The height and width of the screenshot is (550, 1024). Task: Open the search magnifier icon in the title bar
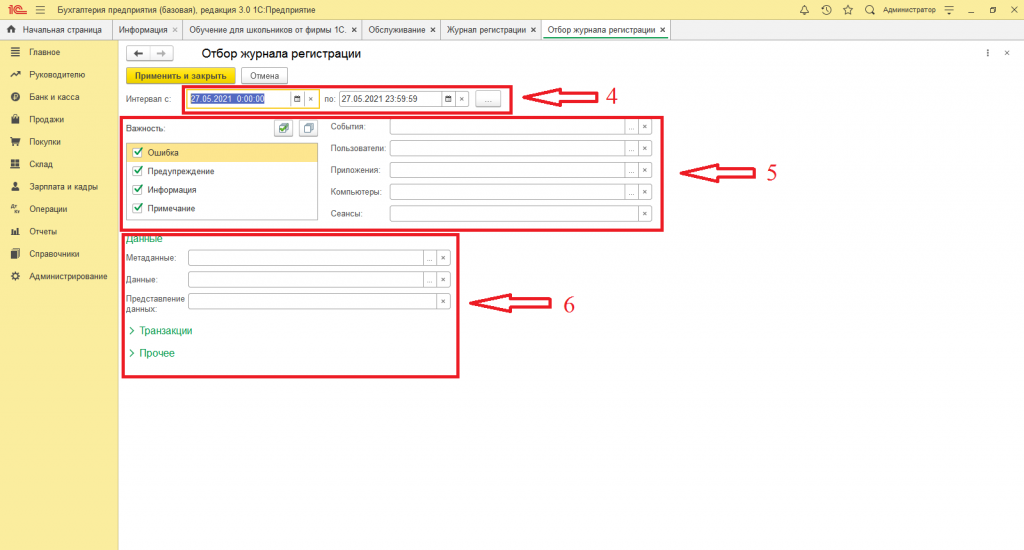[870, 10]
